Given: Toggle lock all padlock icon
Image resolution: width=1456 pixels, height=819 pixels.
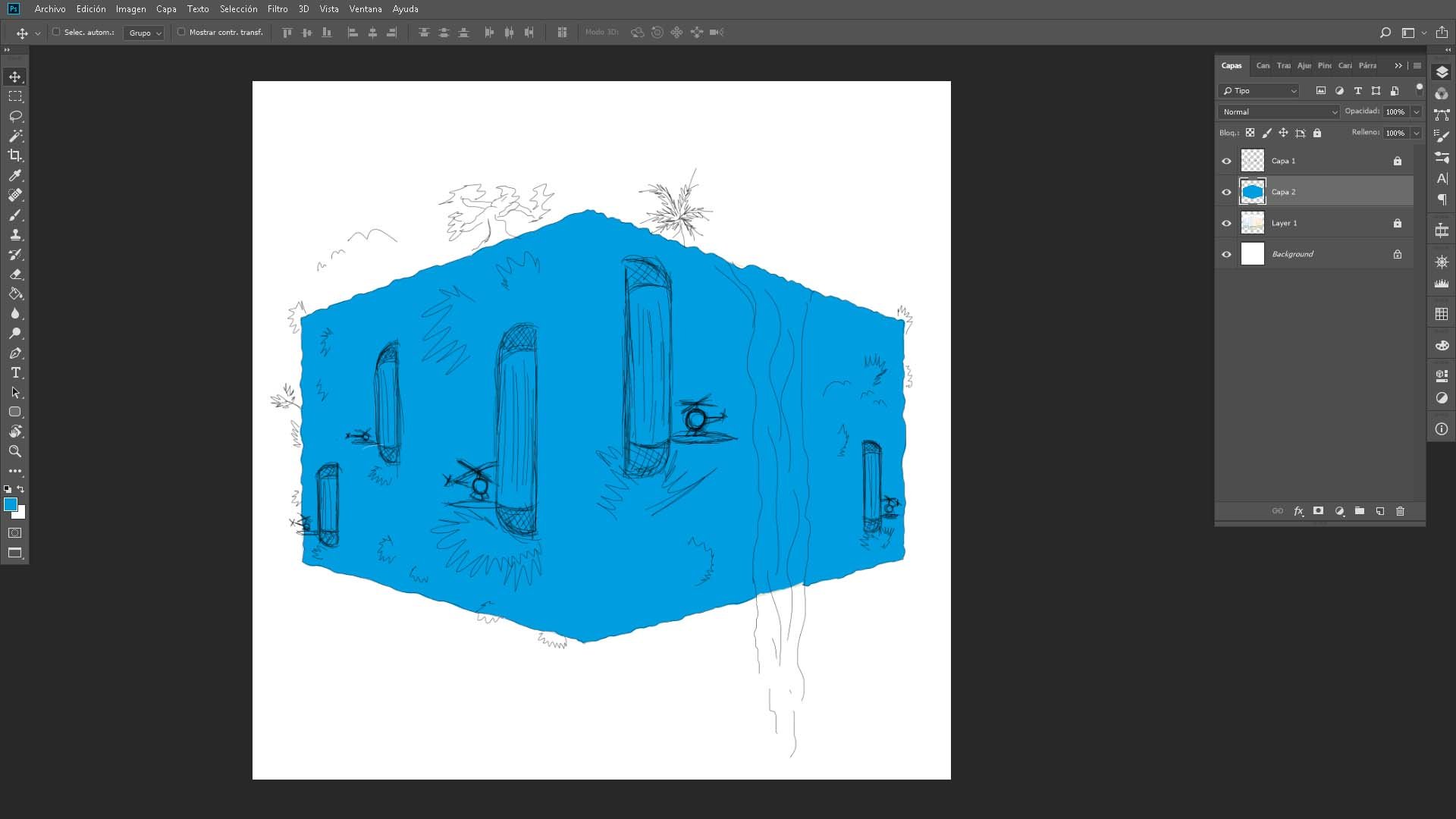Looking at the screenshot, I should pyautogui.click(x=1317, y=133).
